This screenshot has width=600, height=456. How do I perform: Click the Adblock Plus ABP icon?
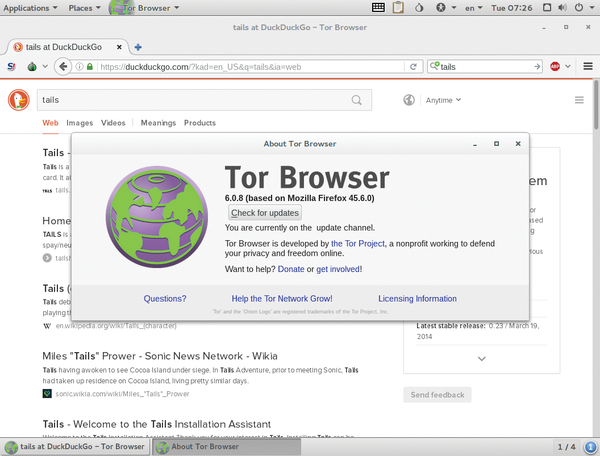(556, 67)
